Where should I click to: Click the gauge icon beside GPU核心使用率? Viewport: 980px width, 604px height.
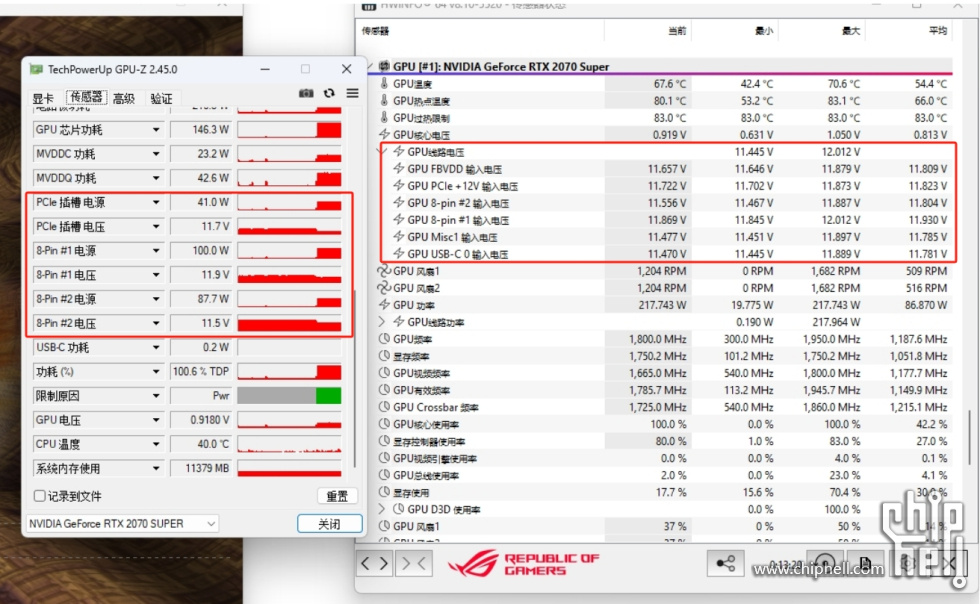coord(384,424)
